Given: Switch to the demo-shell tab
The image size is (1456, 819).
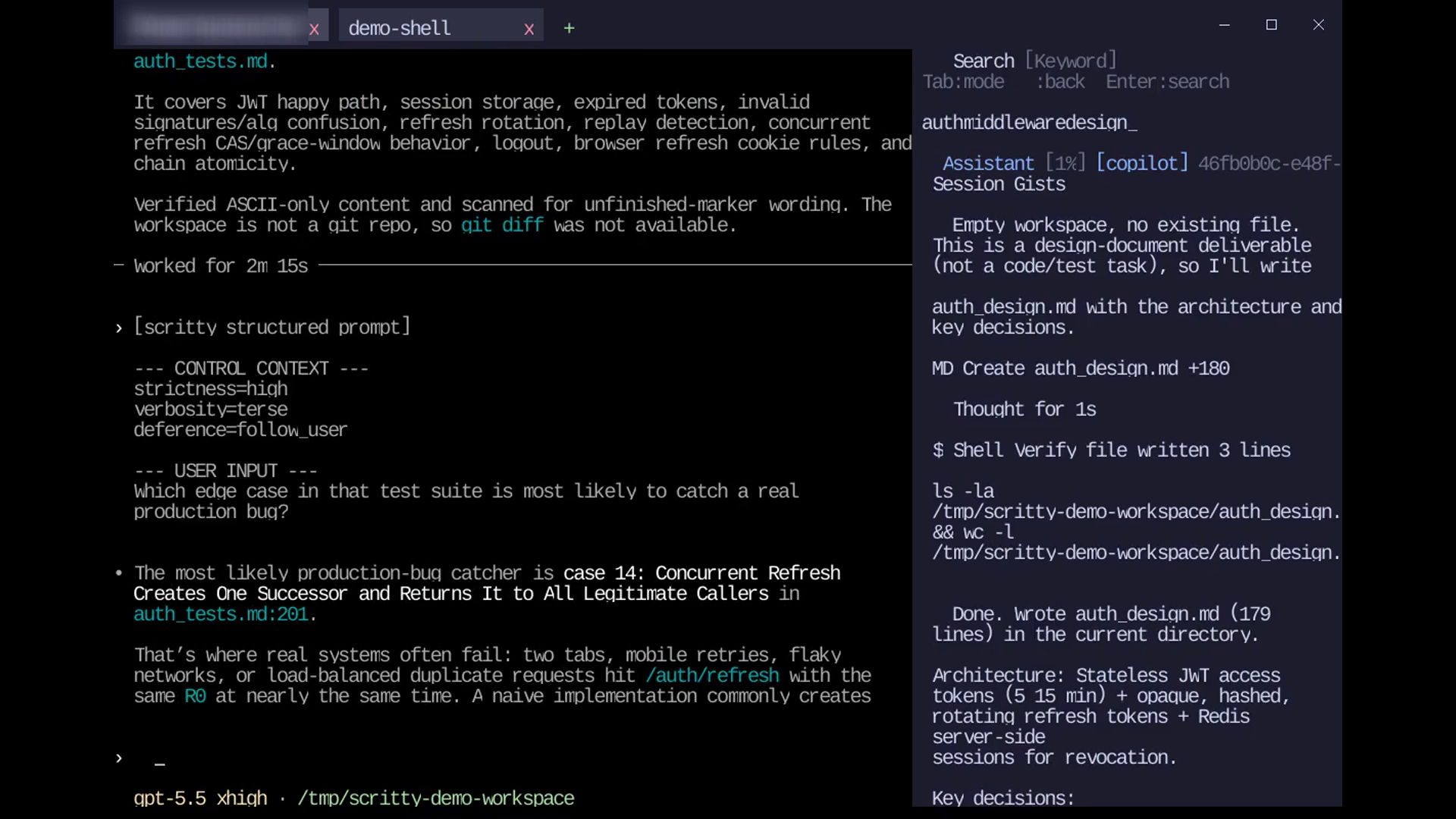Looking at the screenshot, I should click(400, 28).
